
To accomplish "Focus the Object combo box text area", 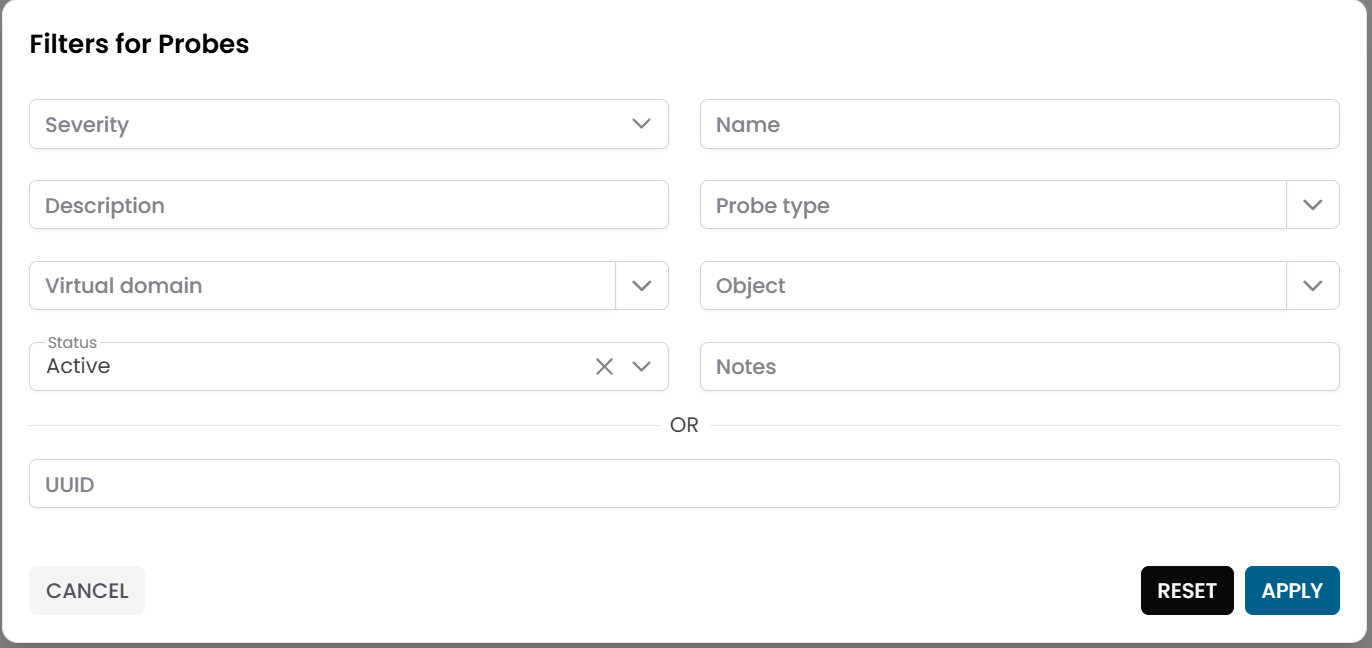I will (990, 286).
